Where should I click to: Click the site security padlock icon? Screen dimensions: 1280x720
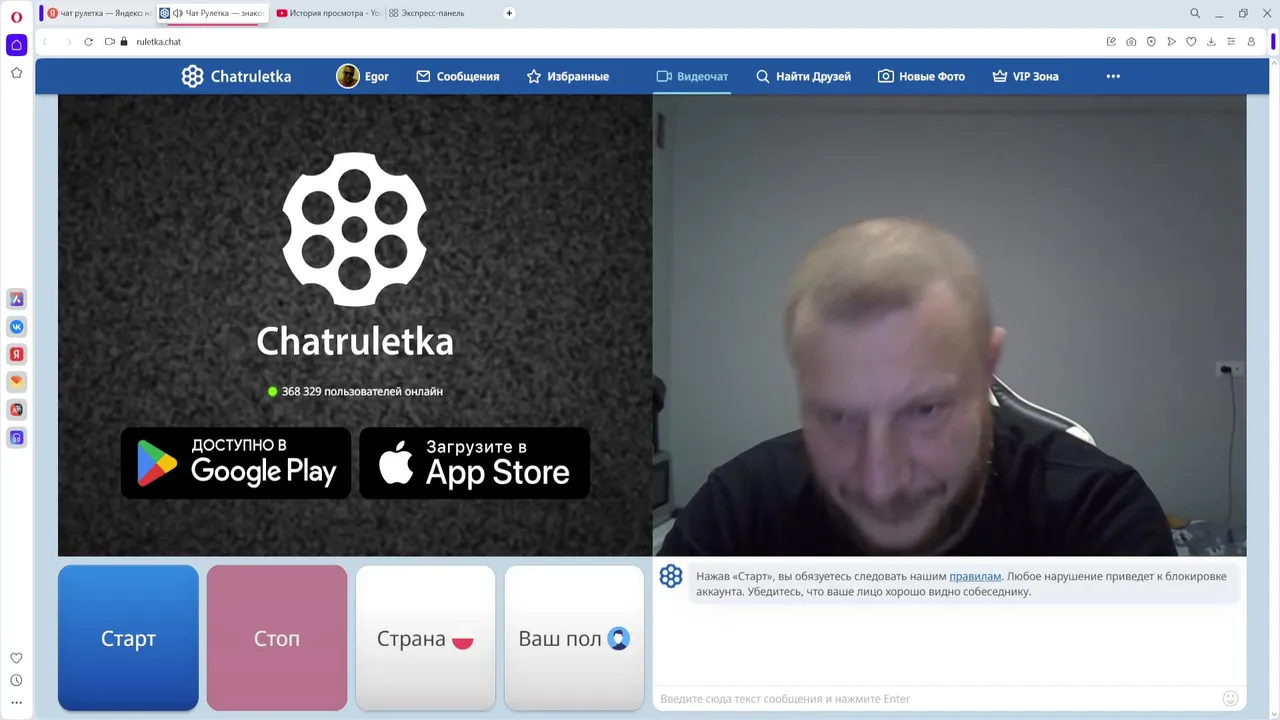124,42
